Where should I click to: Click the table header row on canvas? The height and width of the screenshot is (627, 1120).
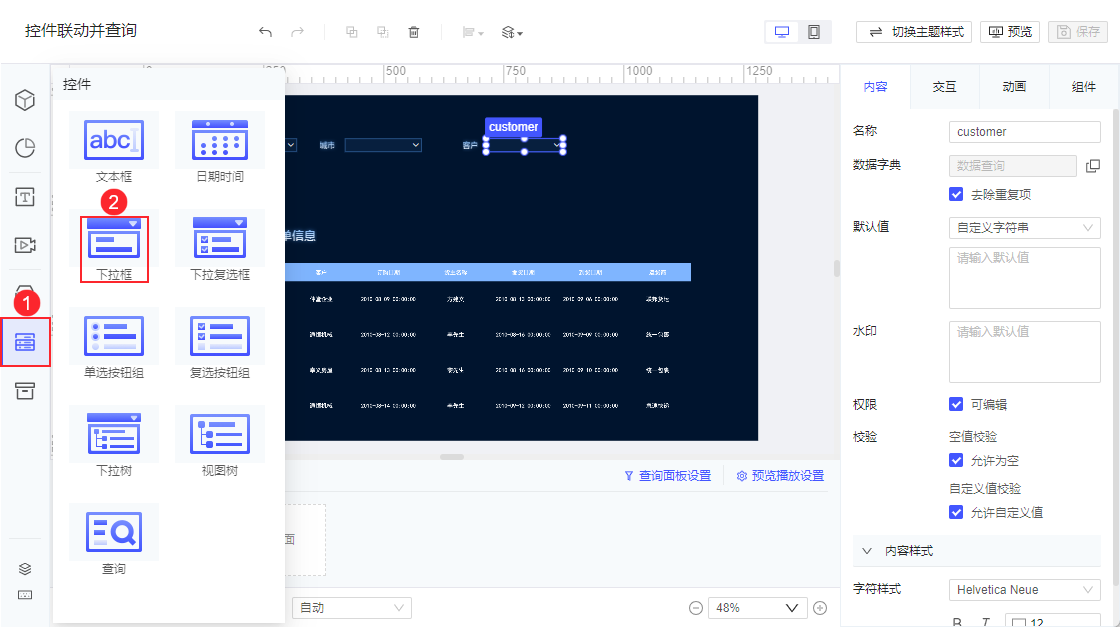(488, 272)
